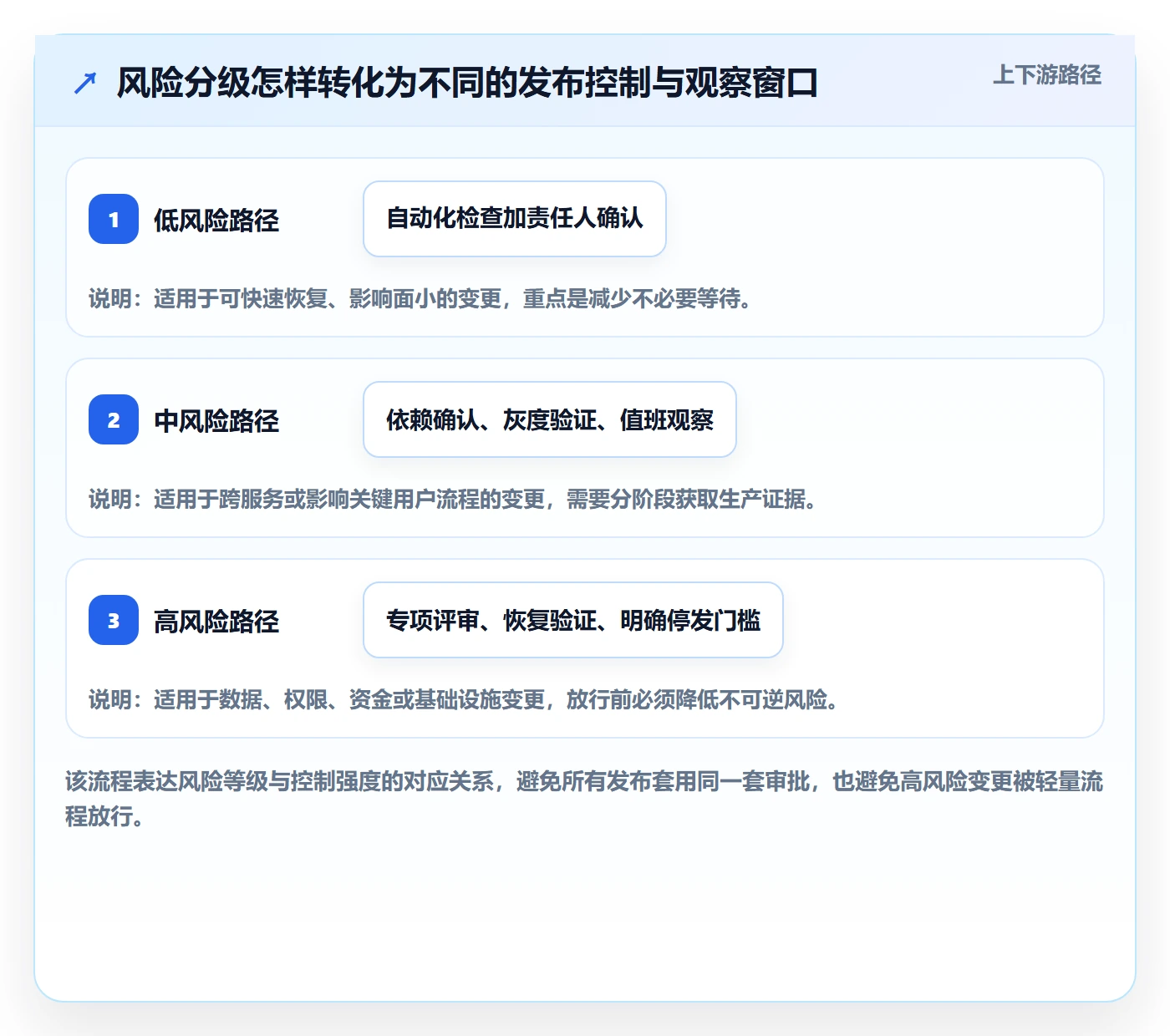Click the 自动化检查加责任人确认 box
Image resolution: width=1170 pixels, height=1036 pixels.
515,219
